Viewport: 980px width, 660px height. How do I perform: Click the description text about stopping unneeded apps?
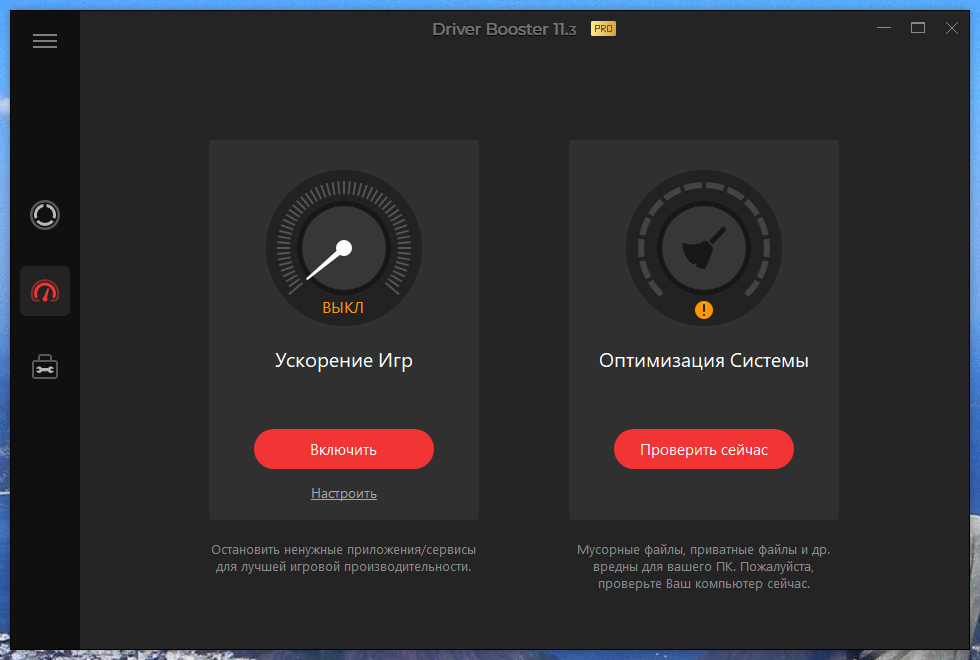344,558
